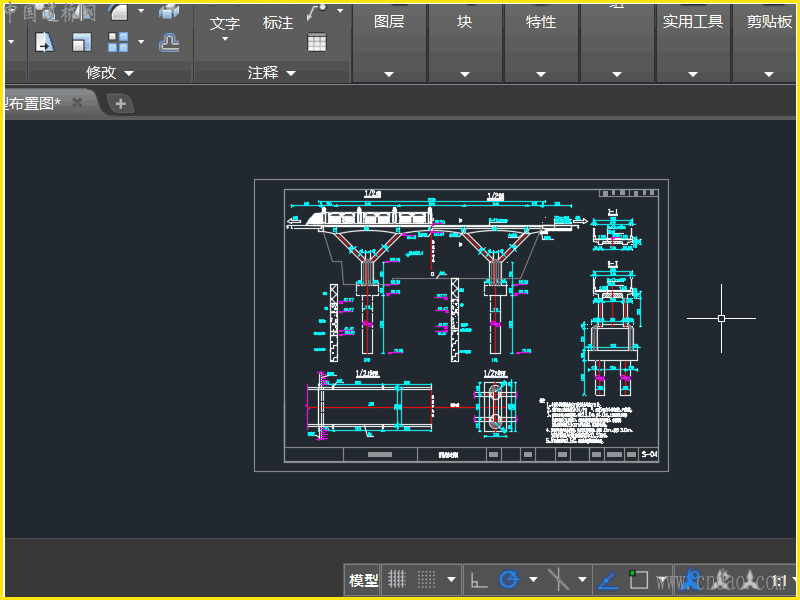Toggle Snap mode dotted grid icon

tap(427, 579)
